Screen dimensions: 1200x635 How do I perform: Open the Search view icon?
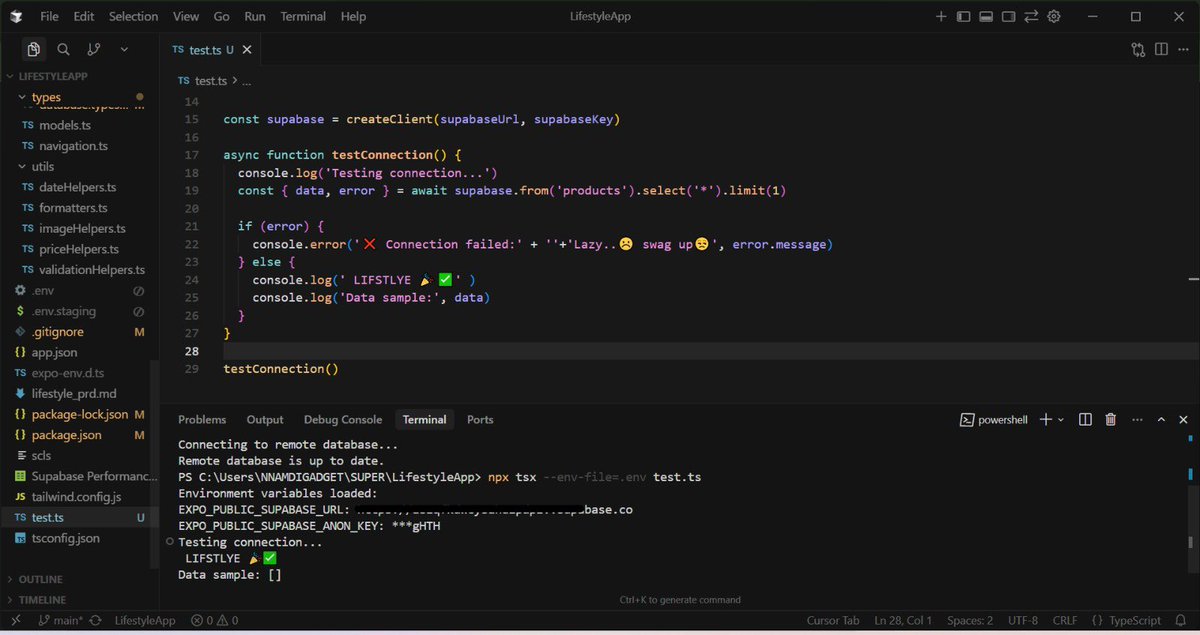pos(63,49)
